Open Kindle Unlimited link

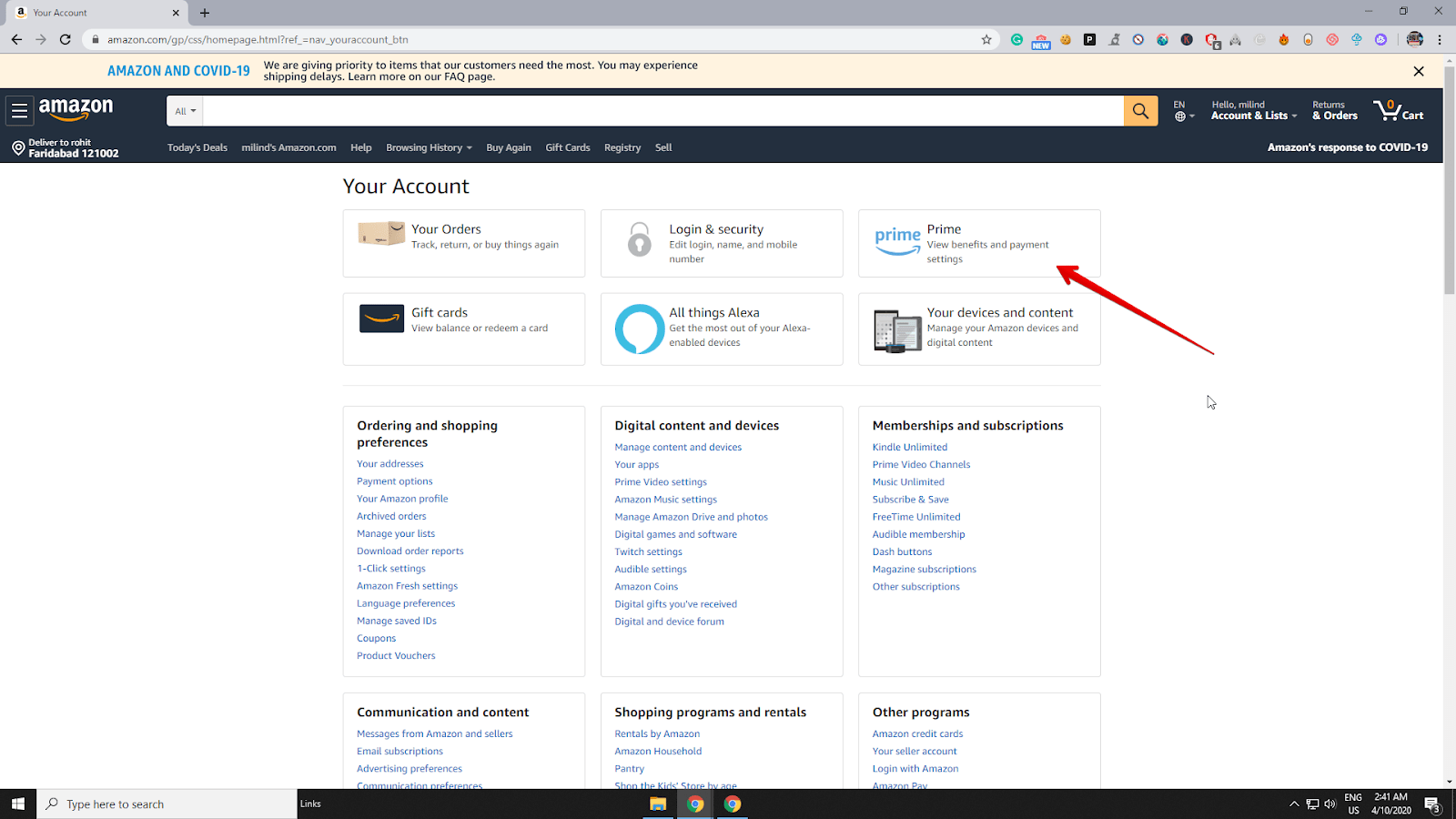(x=910, y=447)
